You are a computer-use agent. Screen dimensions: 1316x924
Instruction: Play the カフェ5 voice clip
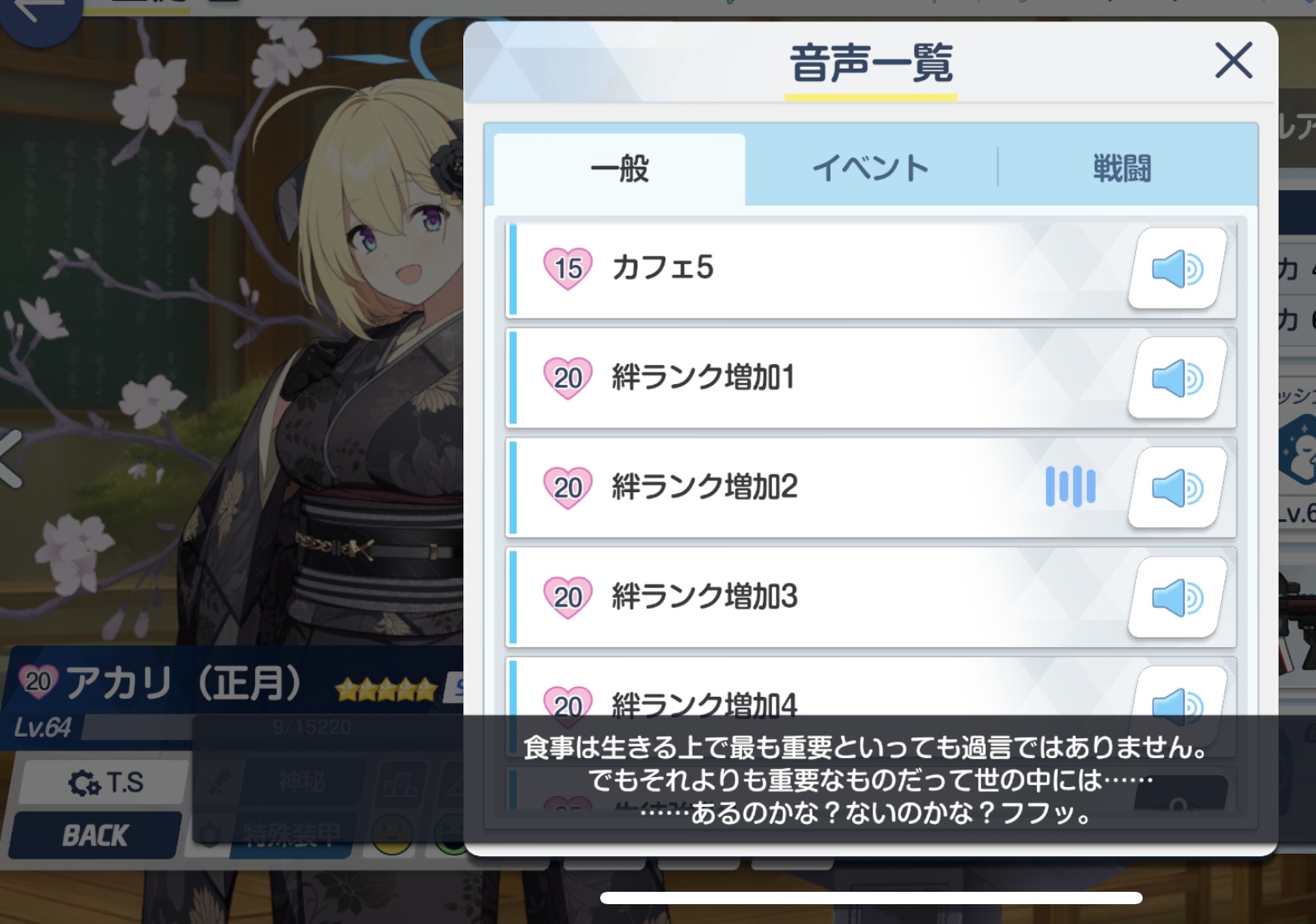(x=1177, y=268)
